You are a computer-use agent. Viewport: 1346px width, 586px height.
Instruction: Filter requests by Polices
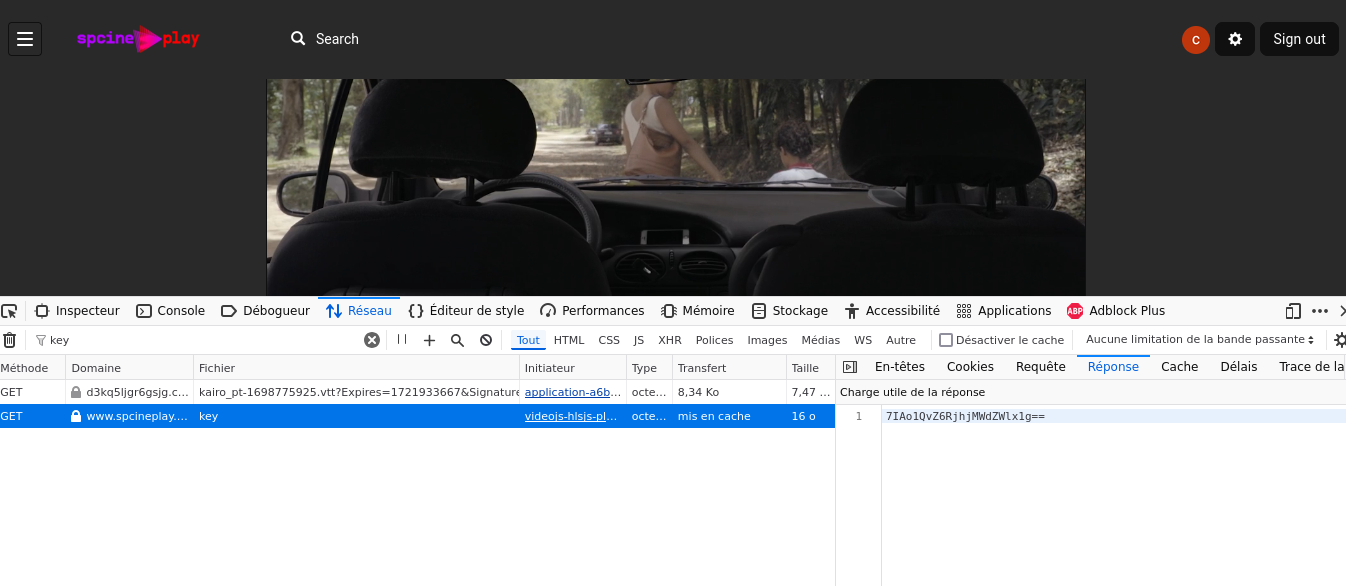[715, 340]
